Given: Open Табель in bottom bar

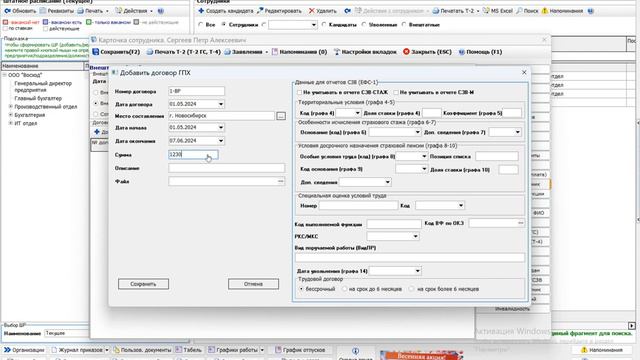Looking at the screenshot, I should pos(189,350).
